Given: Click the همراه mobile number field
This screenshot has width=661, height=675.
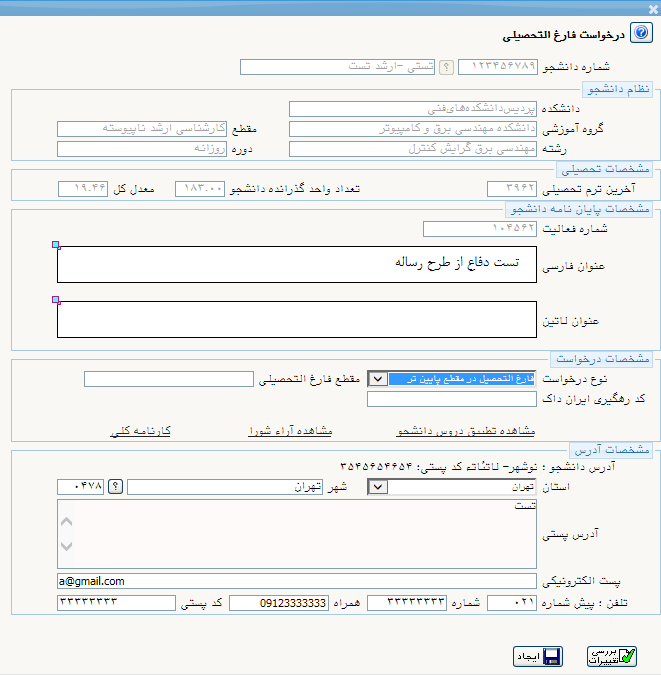Looking at the screenshot, I should (279, 603).
